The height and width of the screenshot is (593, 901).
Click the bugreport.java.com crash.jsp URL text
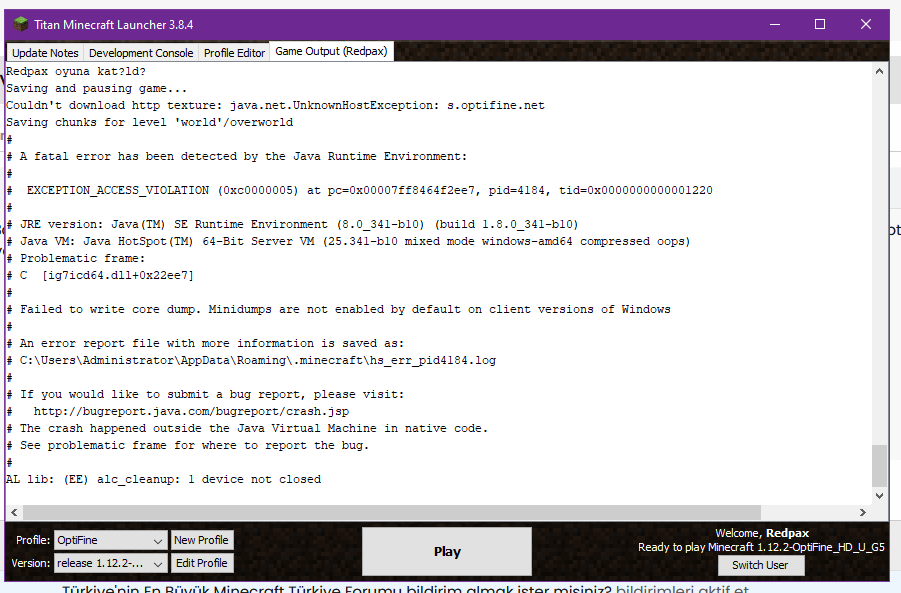click(x=191, y=411)
